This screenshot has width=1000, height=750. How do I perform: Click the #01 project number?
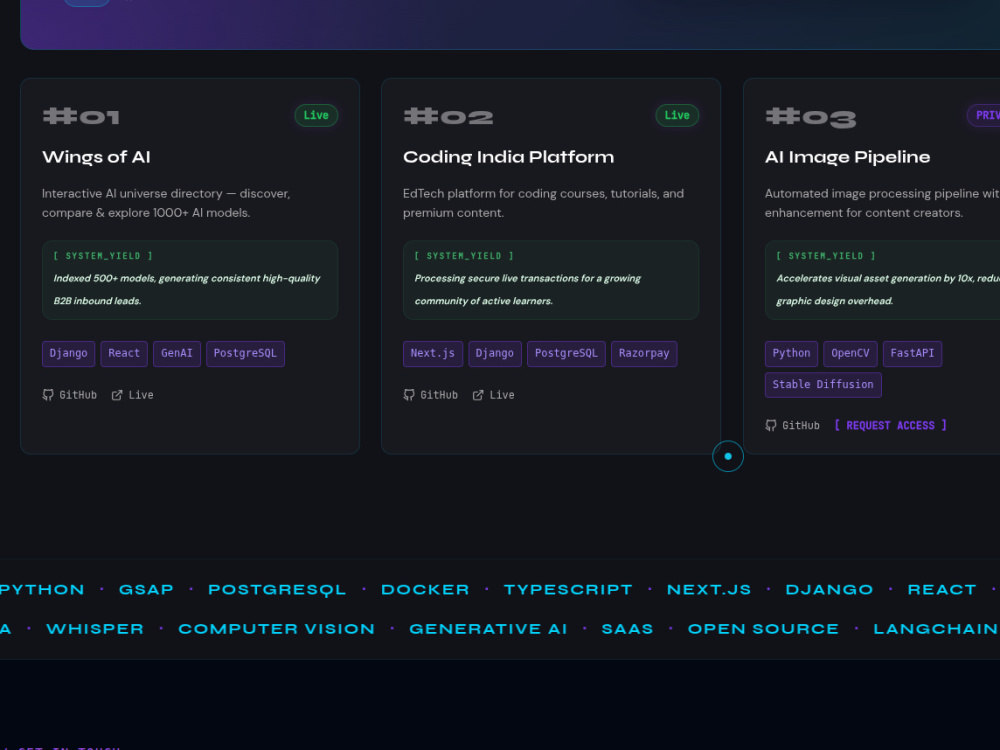pos(81,117)
